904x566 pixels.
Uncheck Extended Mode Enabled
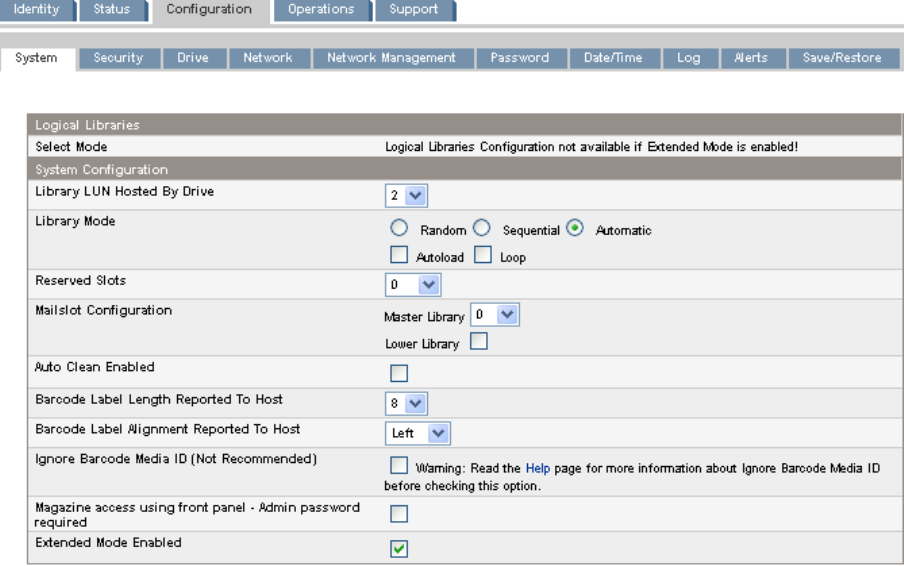(398, 547)
